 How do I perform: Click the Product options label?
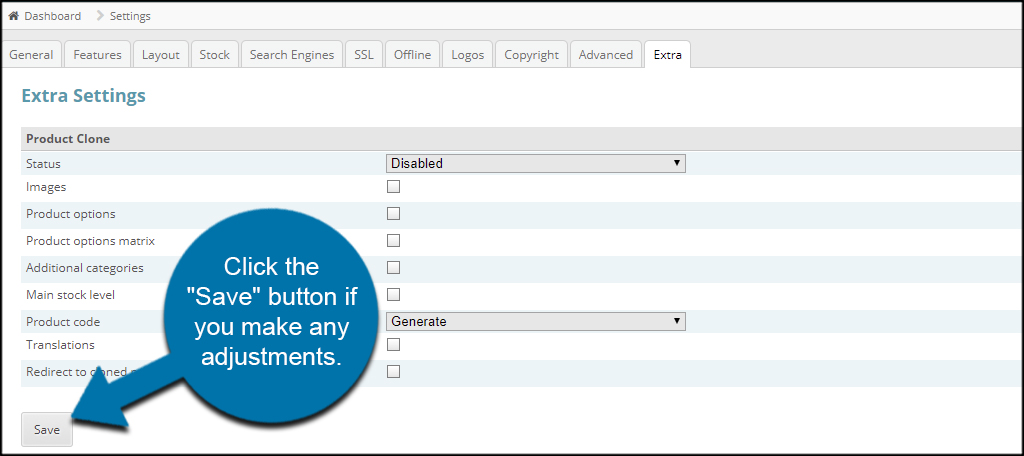tap(71, 214)
